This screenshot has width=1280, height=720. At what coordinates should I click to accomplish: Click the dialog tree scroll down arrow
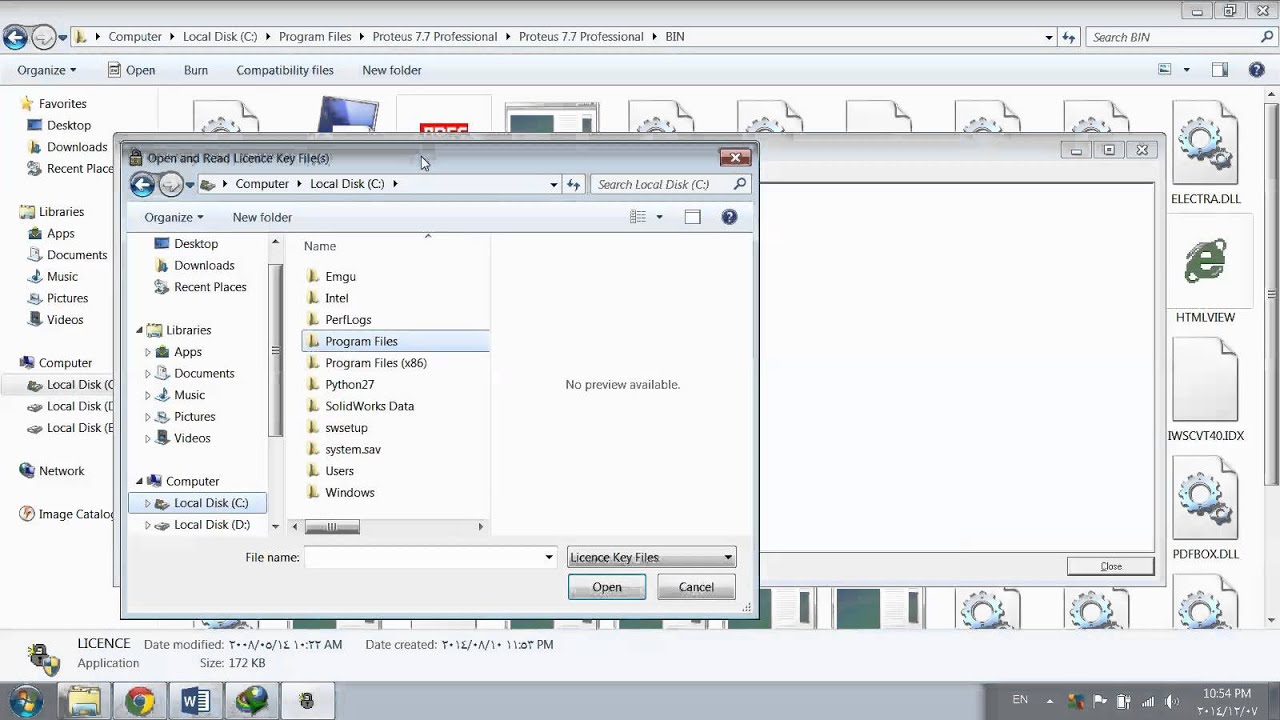pyautogui.click(x=275, y=526)
